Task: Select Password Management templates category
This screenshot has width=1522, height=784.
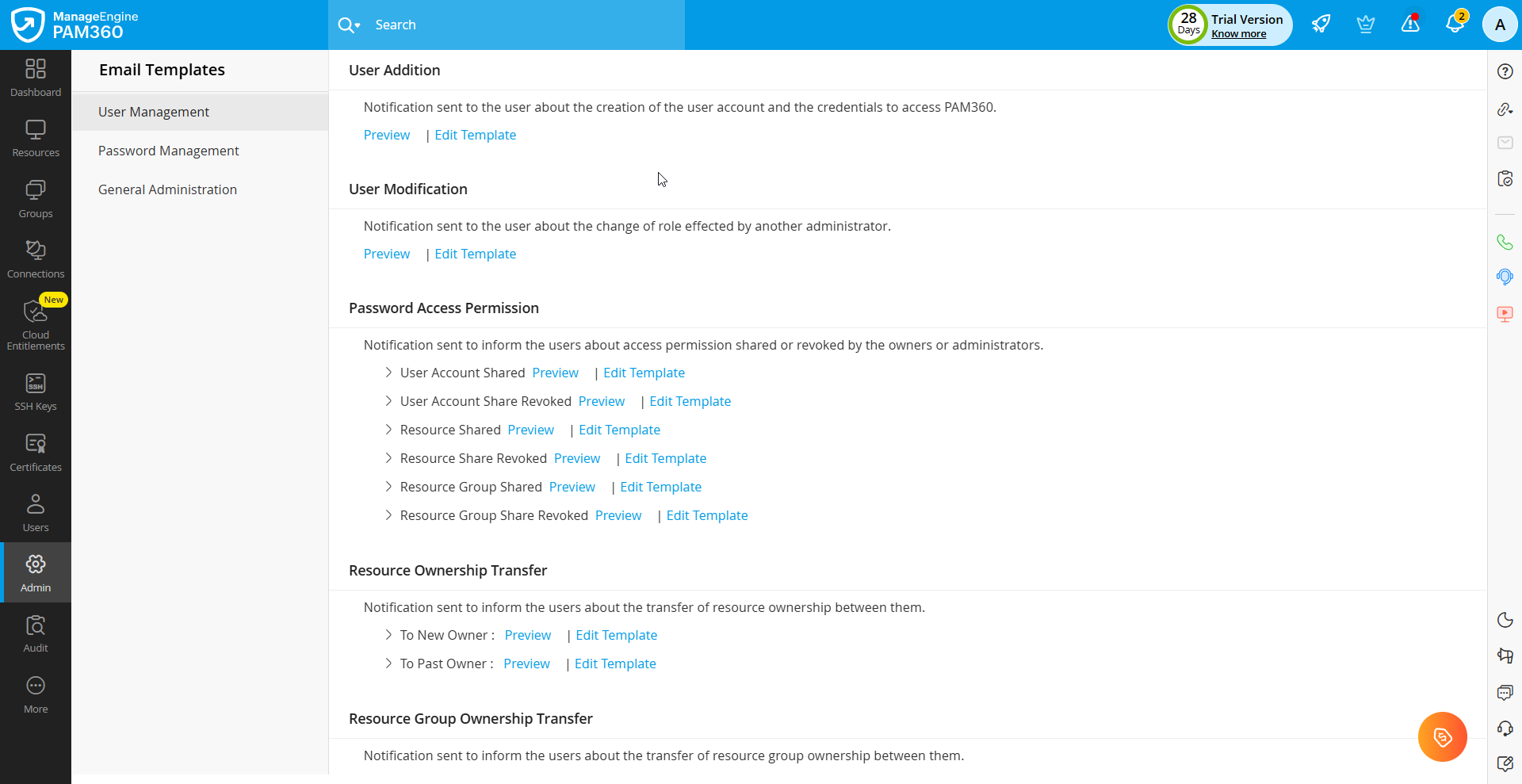Action: [168, 151]
